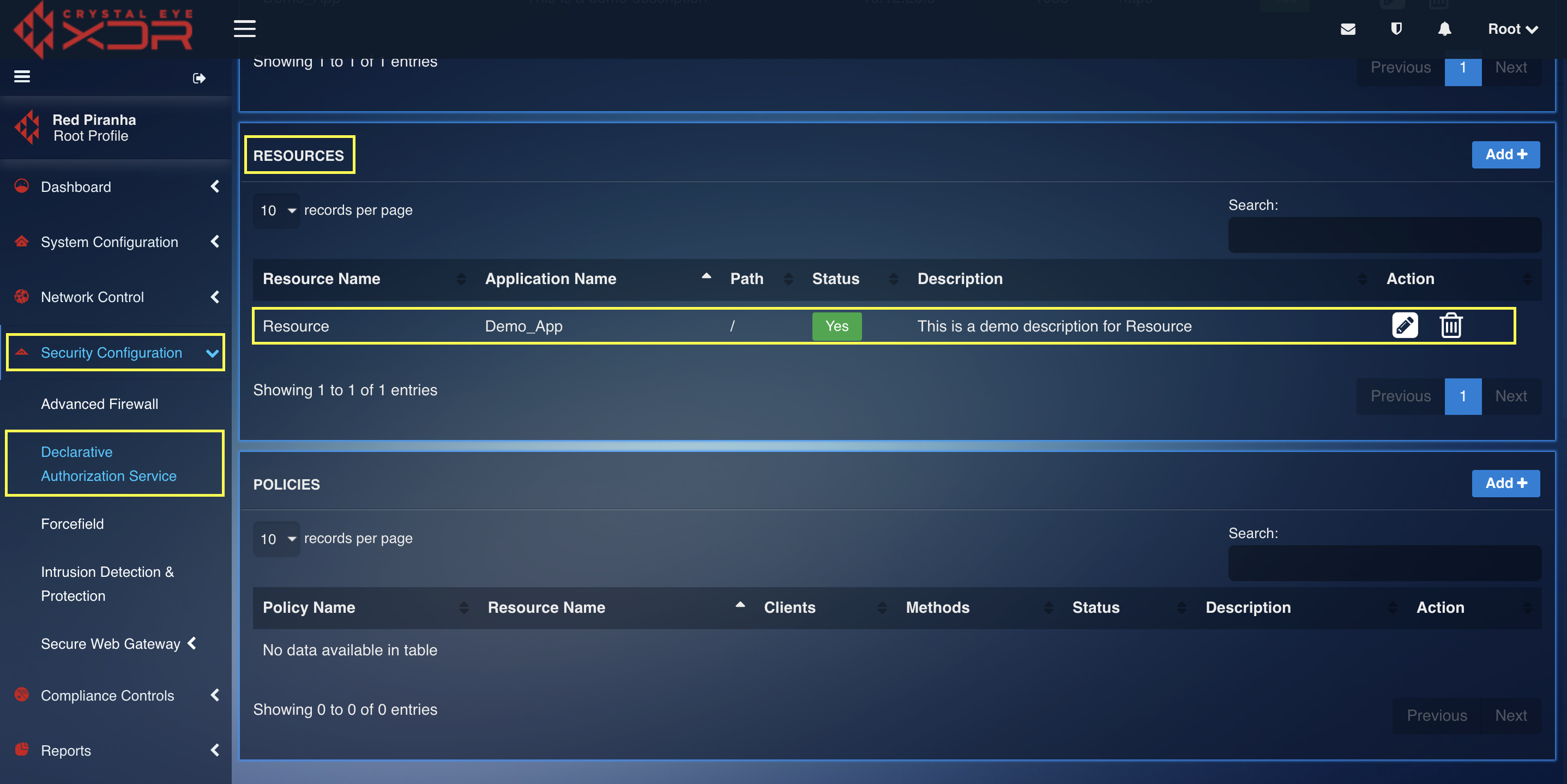1567x784 pixels.
Task: Click "No data available in table" text
Action: (350, 649)
